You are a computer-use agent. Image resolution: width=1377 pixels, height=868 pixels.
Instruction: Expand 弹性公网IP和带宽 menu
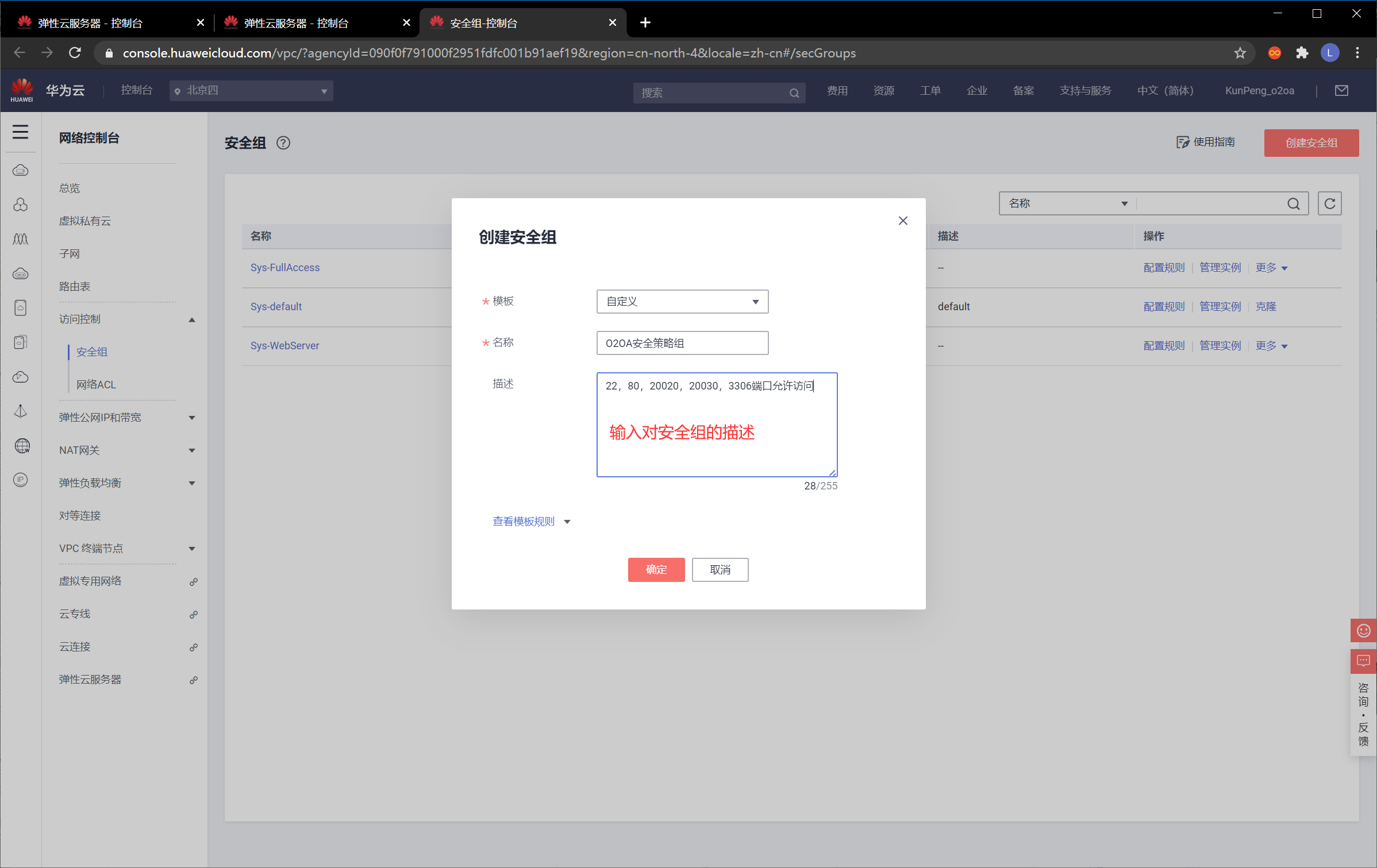click(192, 418)
